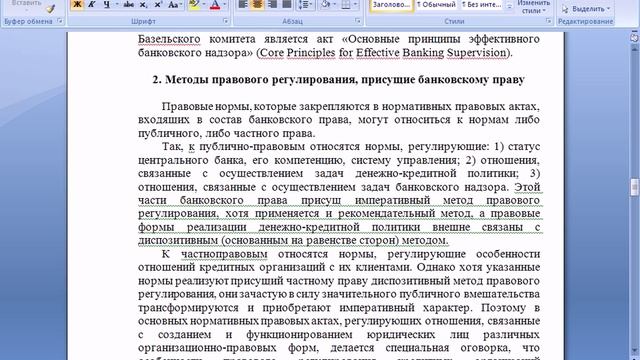The height and width of the screenshot is (360, 640).
Task: Expand the styles gallery list
Action: tap(509, 7)
